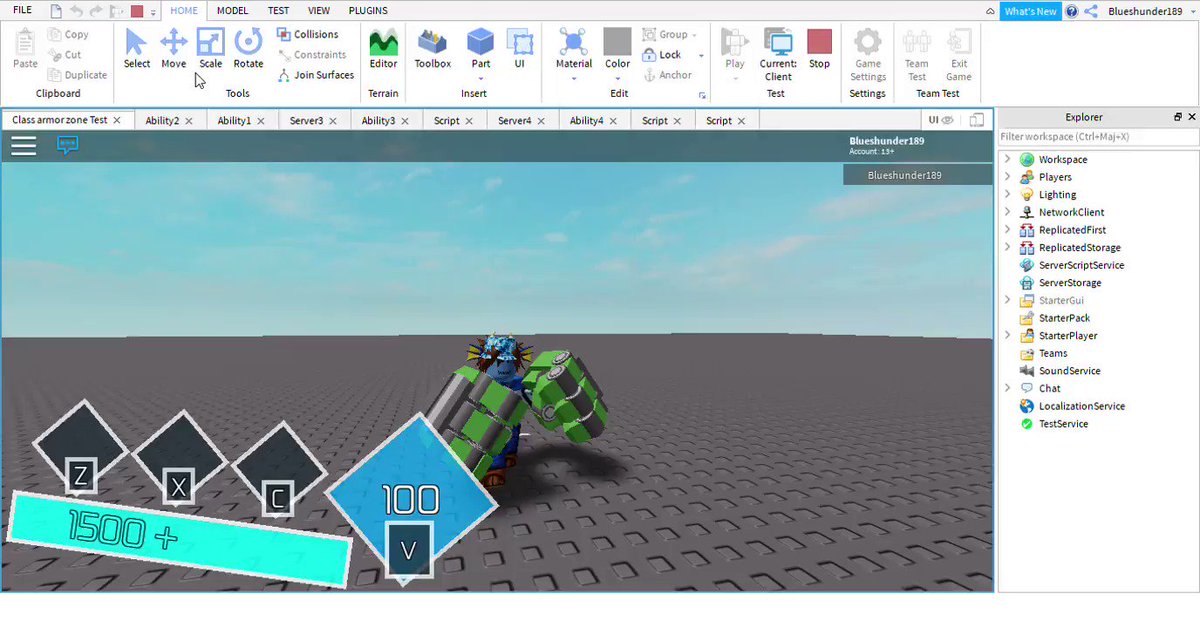Toggle Join Surfaces option
This screenshot has height=621, width=1200.
tap(316, 75)
